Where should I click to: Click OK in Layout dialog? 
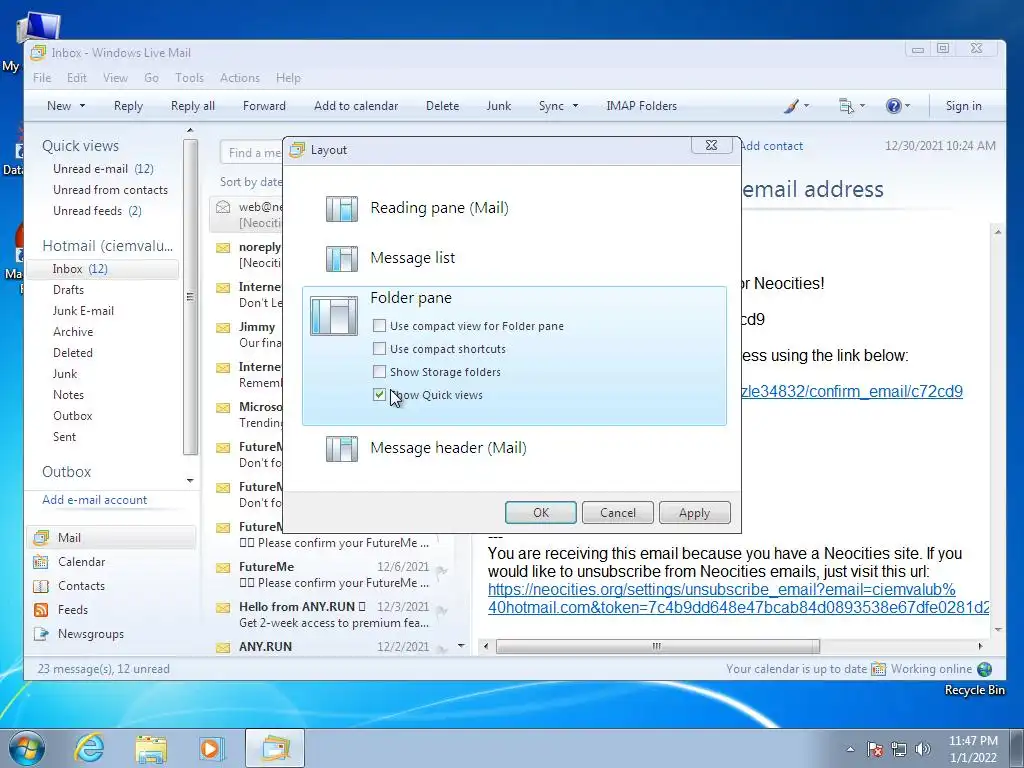(x=541, y=513)
